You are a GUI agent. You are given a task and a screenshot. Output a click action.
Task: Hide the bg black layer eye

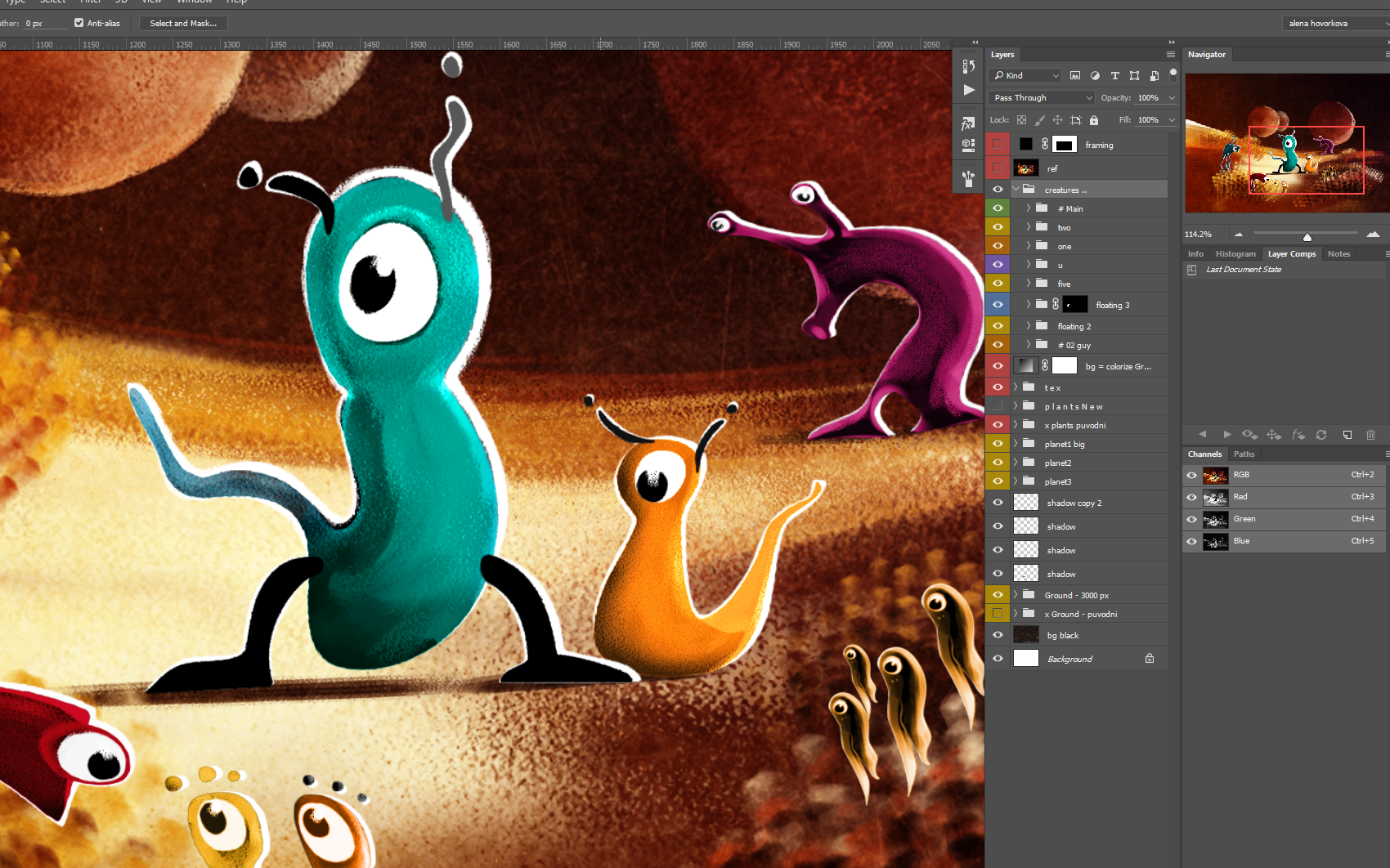click(x=998, y=635)
